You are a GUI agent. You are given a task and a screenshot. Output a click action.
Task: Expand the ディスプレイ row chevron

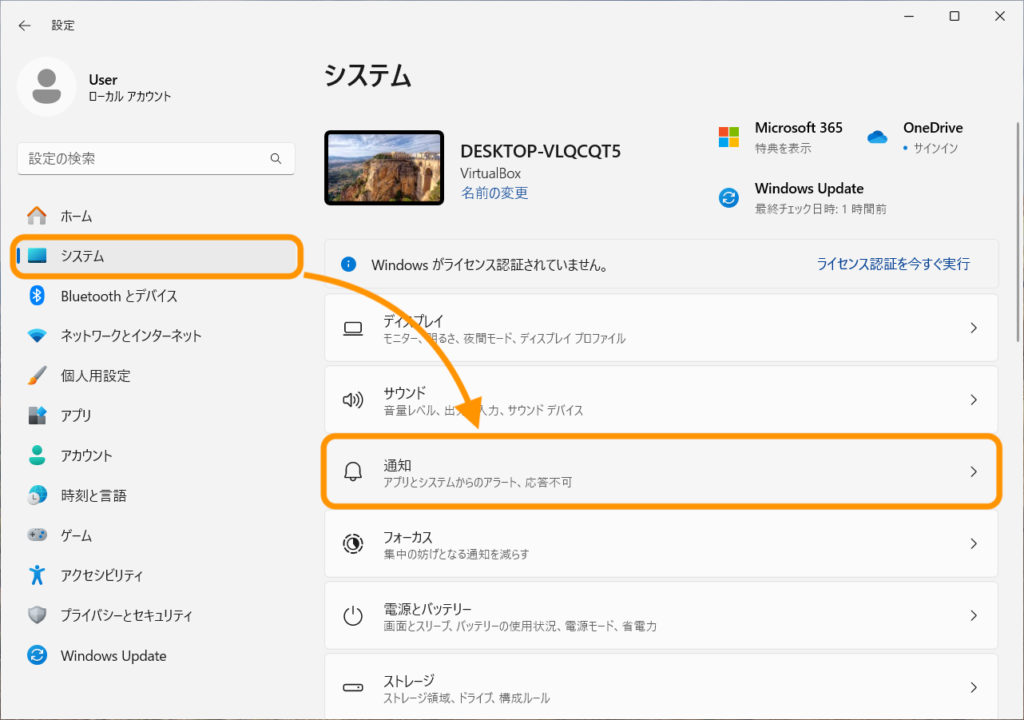coord(973,328)
